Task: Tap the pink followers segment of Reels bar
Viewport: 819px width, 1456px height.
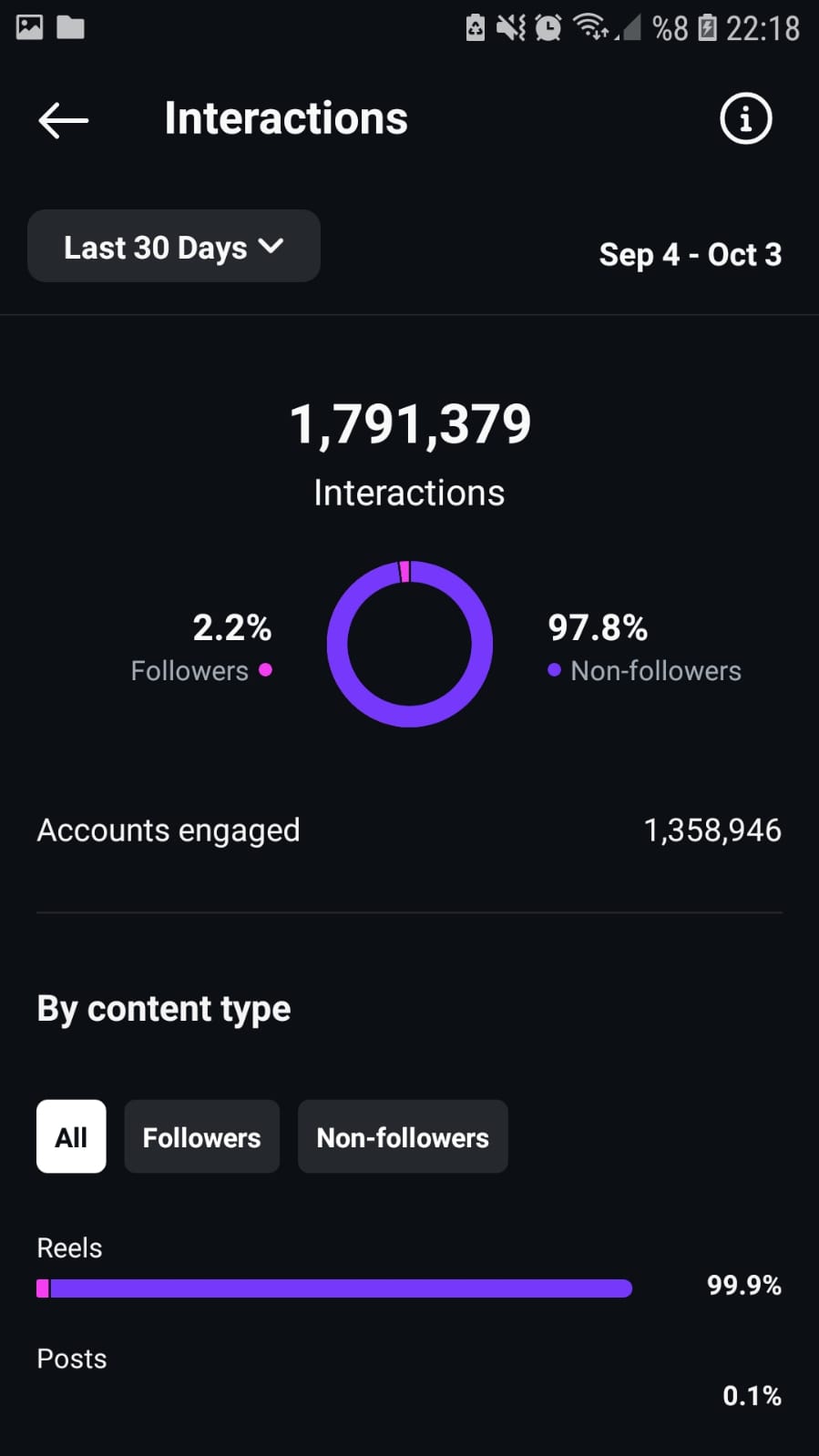Action: (42, 1288)
